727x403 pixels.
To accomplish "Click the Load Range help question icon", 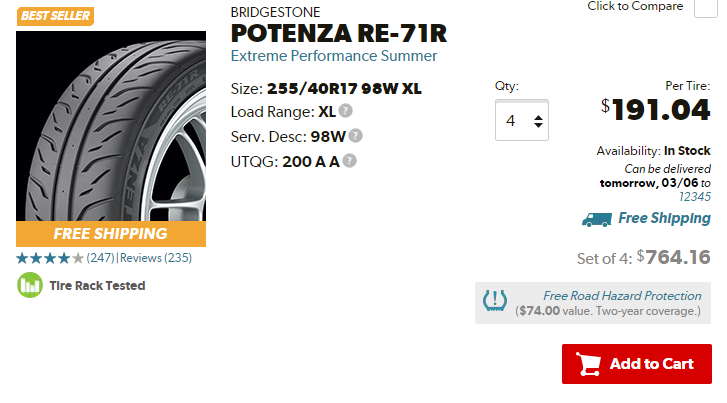I will coord(346,112).
